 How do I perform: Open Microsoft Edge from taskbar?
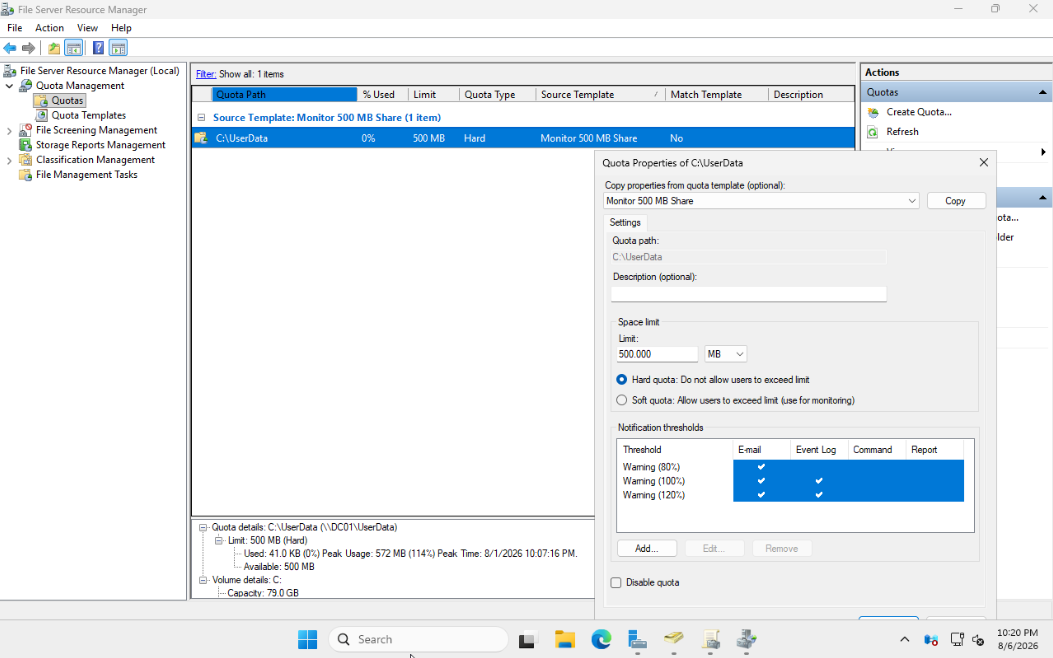[x=601, y=640]
